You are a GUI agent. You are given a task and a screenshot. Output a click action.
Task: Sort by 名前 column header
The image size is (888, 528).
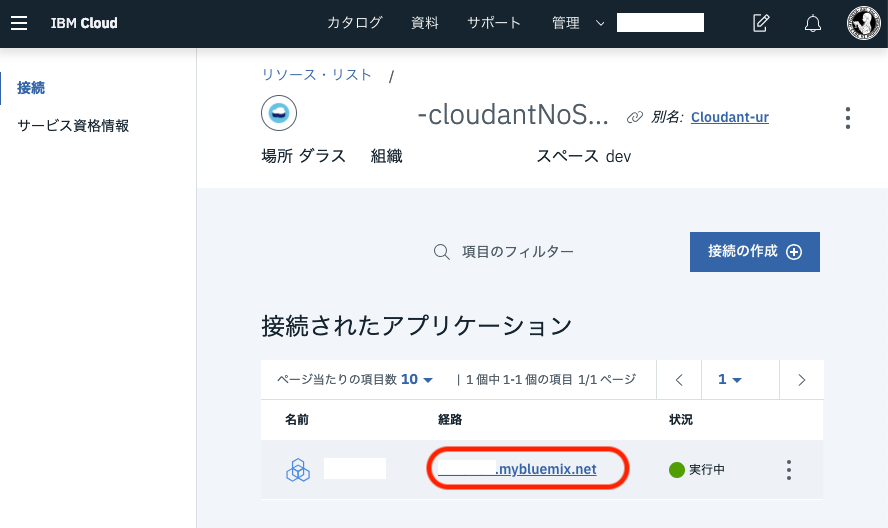click(297, 420)
